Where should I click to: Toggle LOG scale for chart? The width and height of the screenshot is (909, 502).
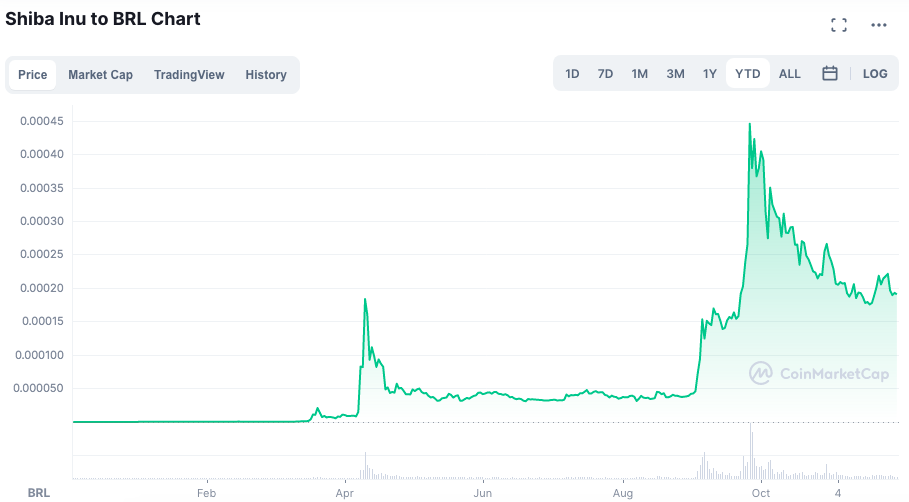[875, 74]
